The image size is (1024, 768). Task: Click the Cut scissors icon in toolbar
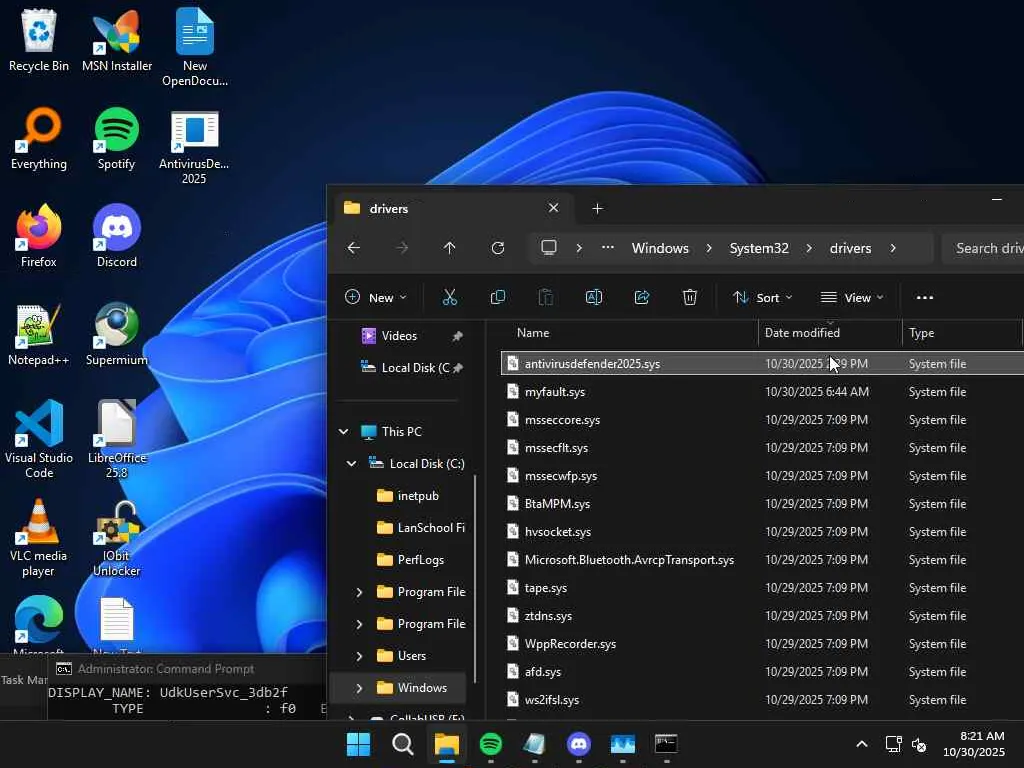coord(449,297)
